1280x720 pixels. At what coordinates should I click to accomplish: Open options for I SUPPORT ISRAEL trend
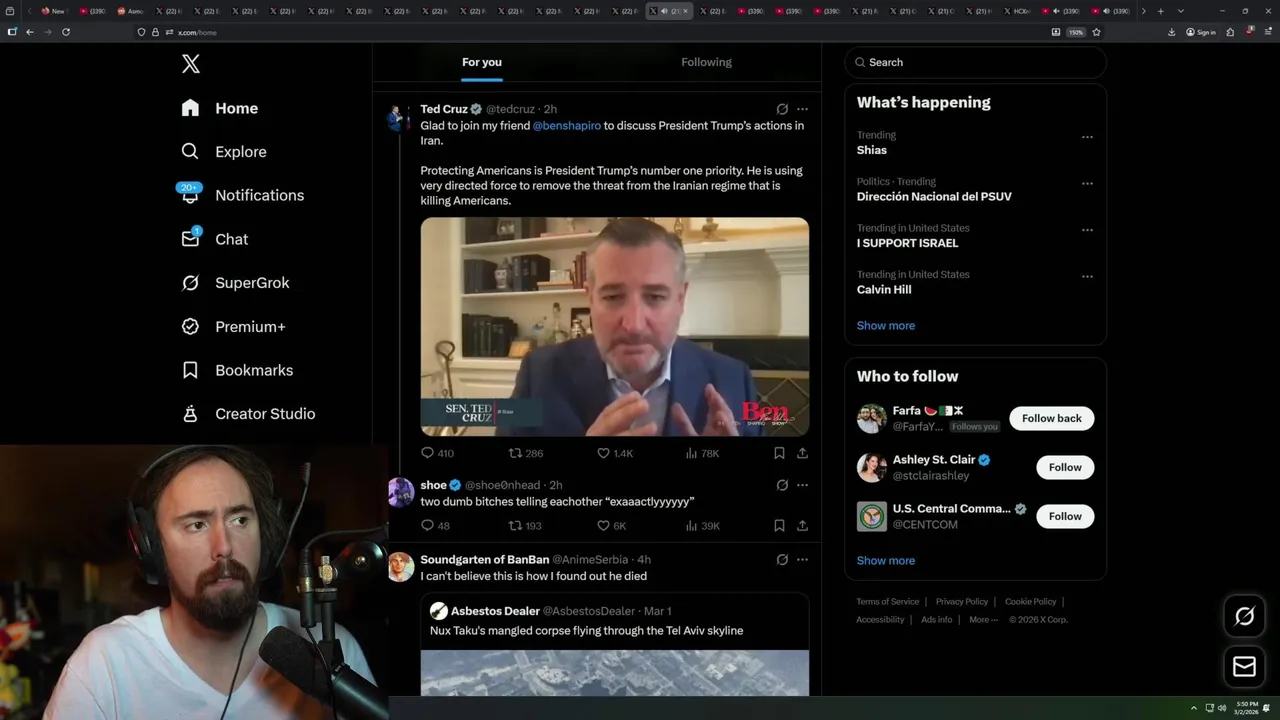pos(1087,230)
